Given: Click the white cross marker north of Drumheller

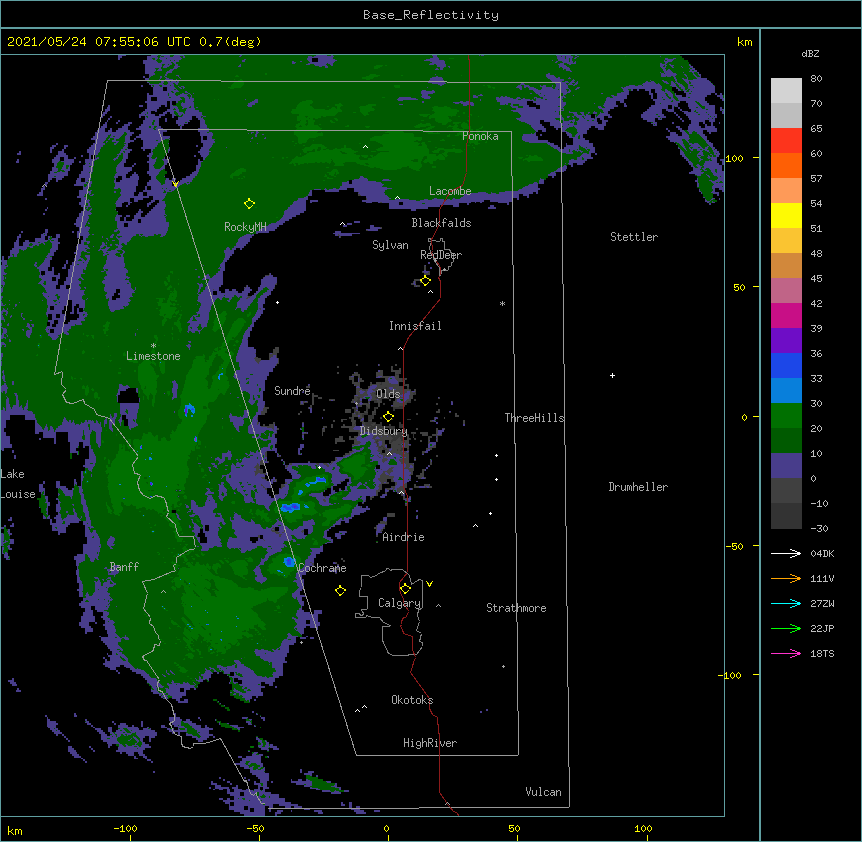Looking at the screenshot, I should [612, 375].
